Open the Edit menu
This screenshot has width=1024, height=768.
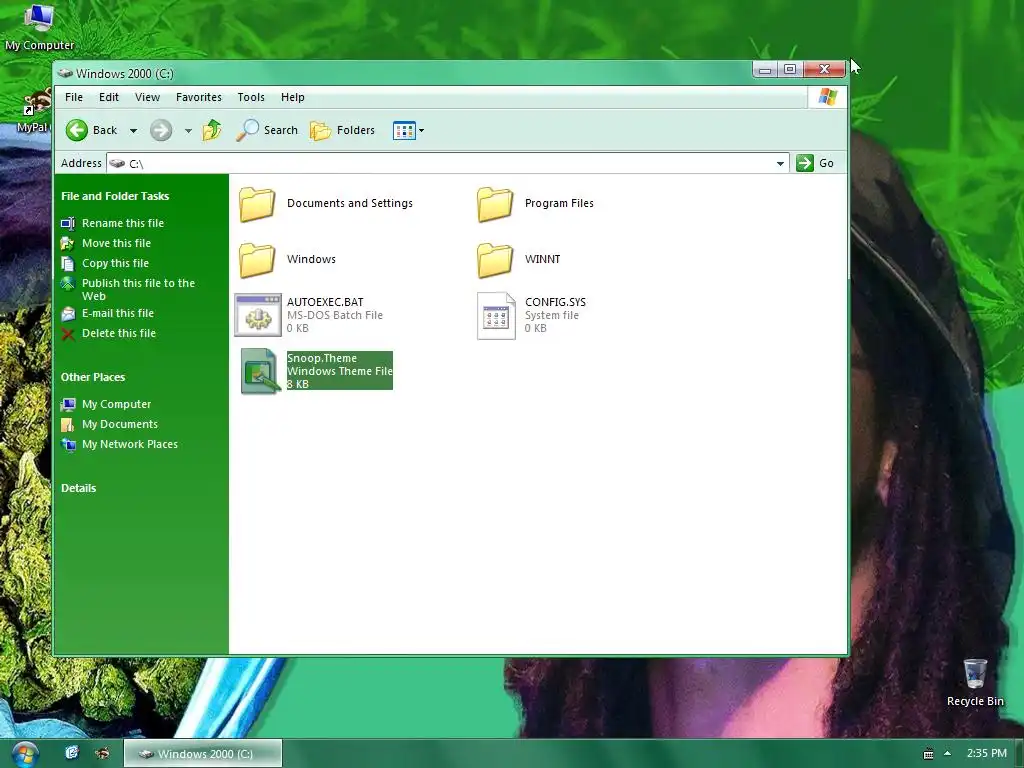coord(108,97)
